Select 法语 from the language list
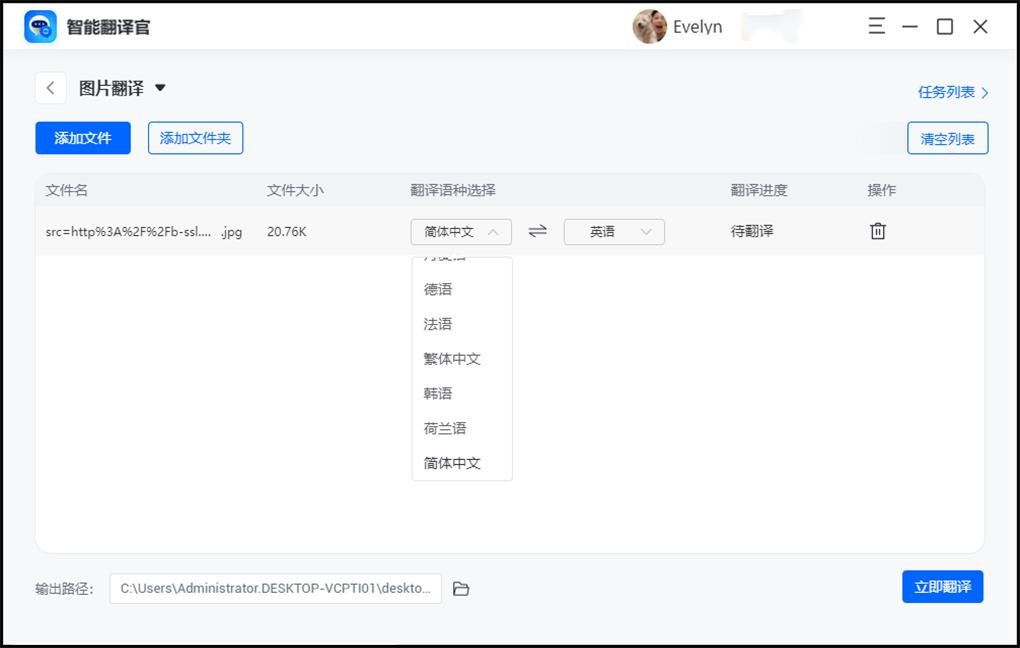Viewport: 1020px width, 648px height. point(438,324)
